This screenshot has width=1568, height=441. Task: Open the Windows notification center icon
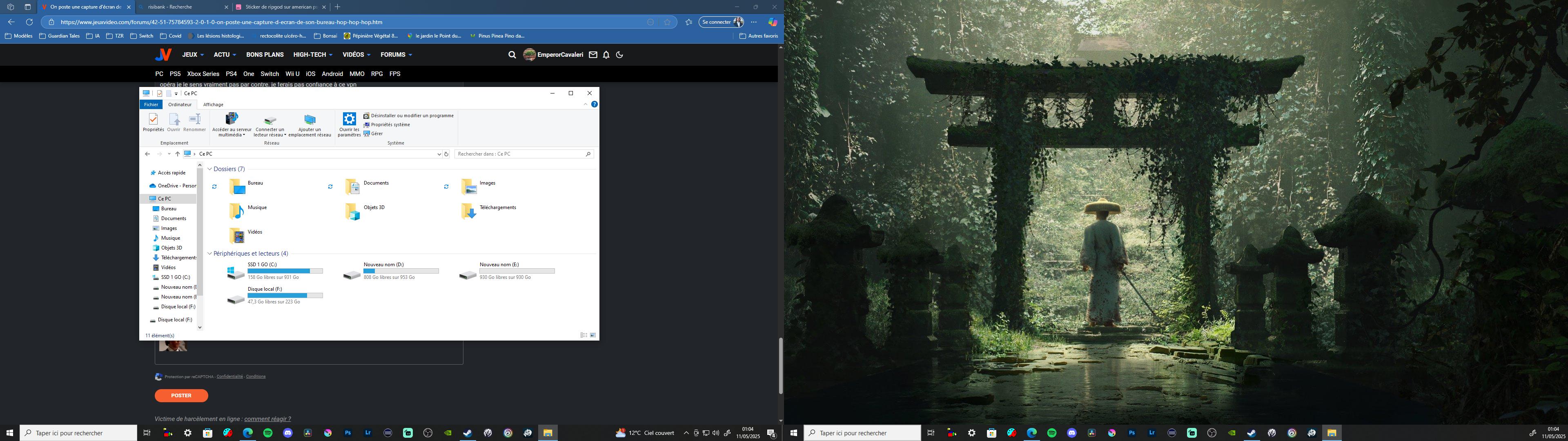tap(771, 433)
